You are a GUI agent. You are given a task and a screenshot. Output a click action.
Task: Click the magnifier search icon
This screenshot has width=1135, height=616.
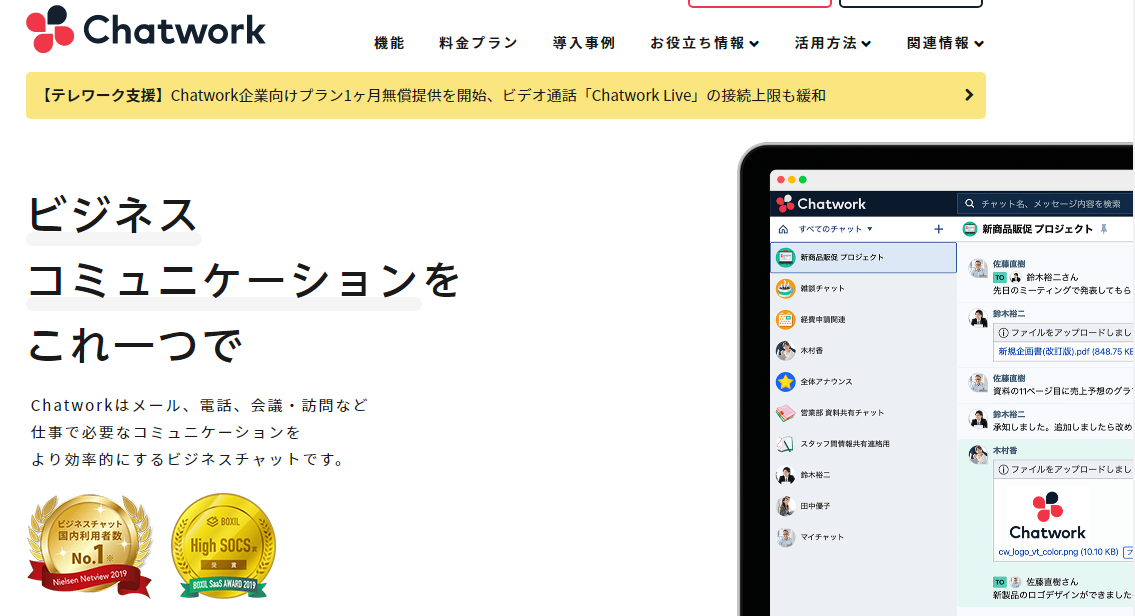pos(970,204)
